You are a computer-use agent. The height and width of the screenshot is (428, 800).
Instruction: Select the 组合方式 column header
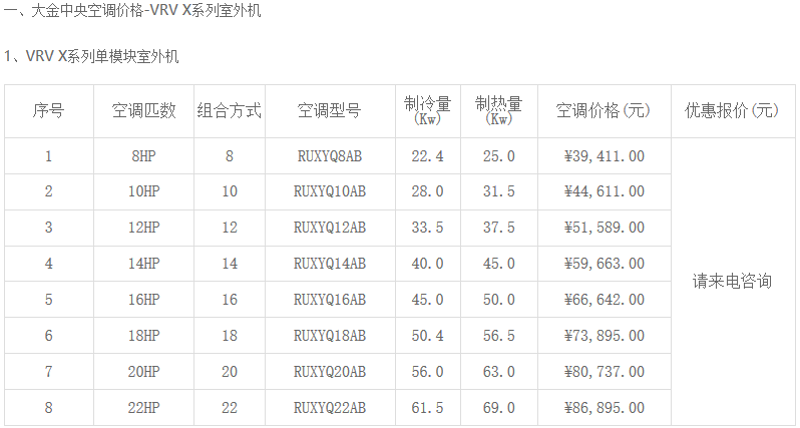tap(230, 110)
